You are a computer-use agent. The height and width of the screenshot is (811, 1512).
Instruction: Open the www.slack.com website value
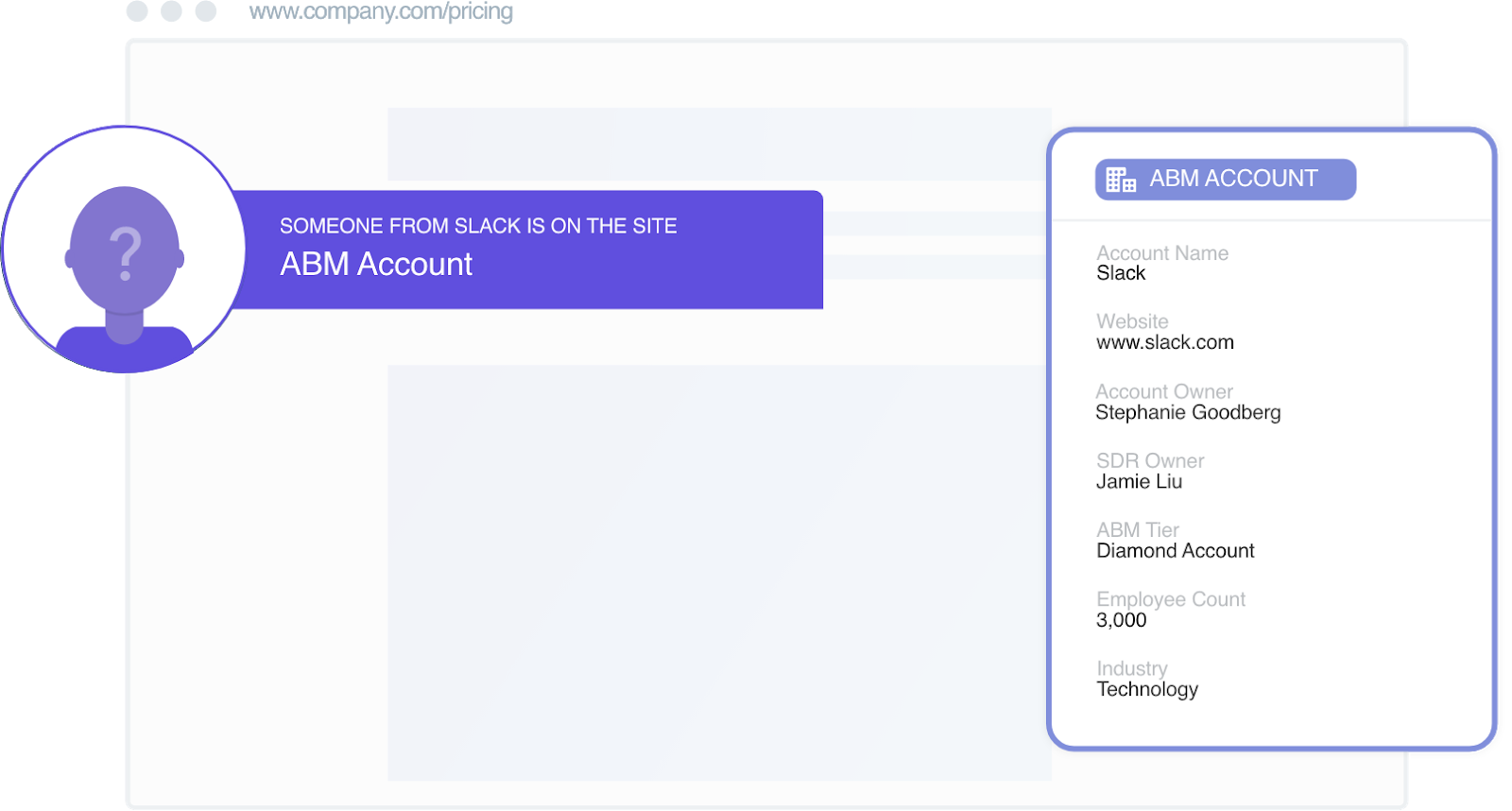point(1165,342)
